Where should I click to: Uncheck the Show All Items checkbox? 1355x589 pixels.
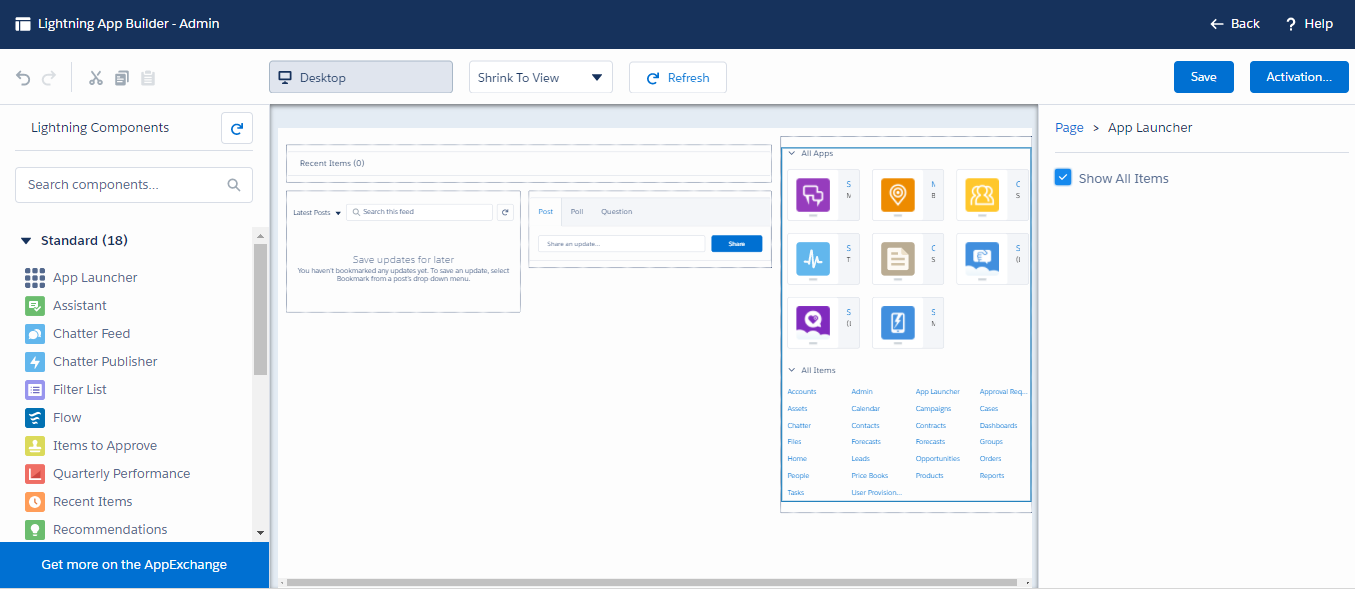(1063, 178)
